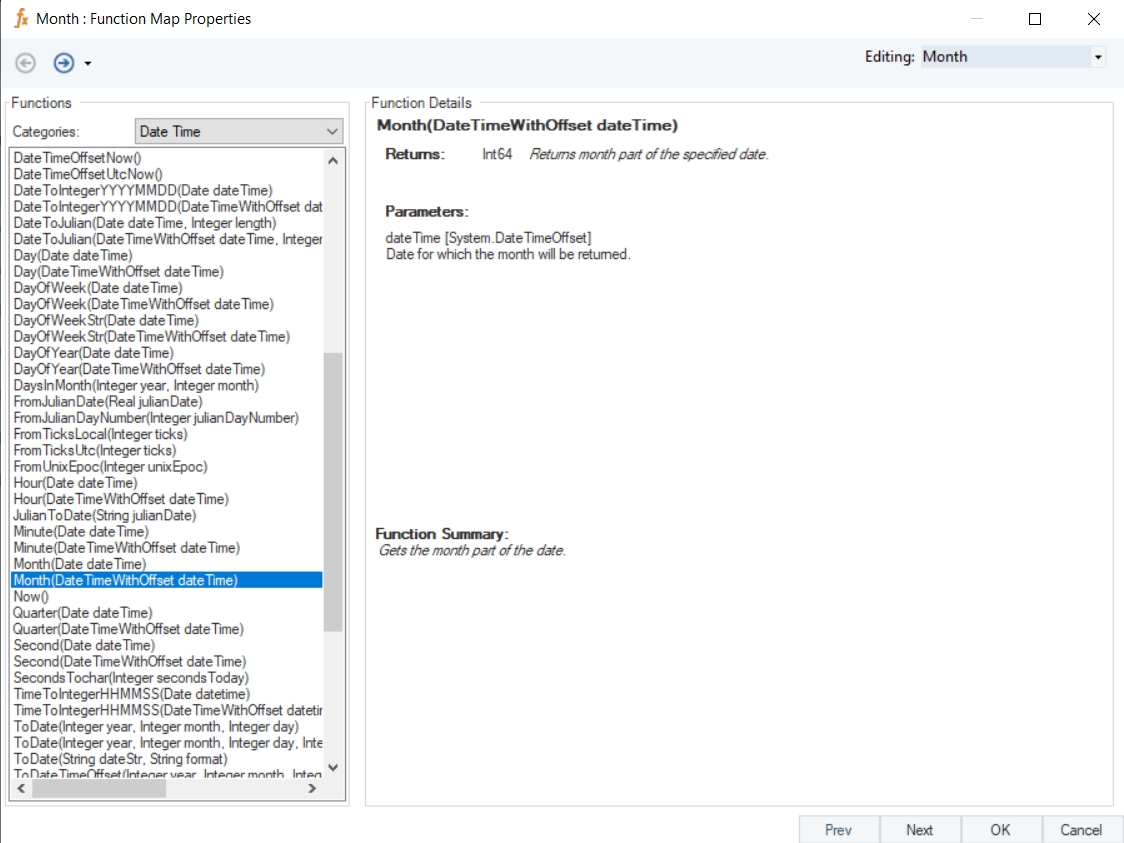The image size is (1124, 843).
Task: Click the Next button
Action: click(919, 829)
